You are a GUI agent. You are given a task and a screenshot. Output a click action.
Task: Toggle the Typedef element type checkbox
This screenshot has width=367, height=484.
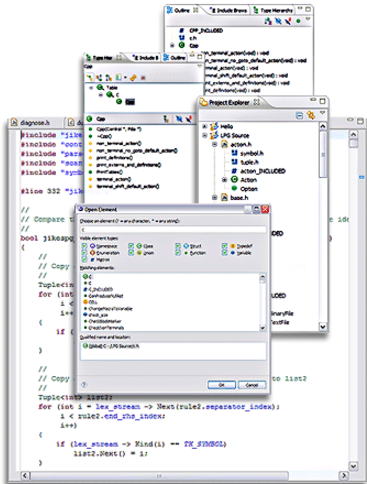[225, 246]
